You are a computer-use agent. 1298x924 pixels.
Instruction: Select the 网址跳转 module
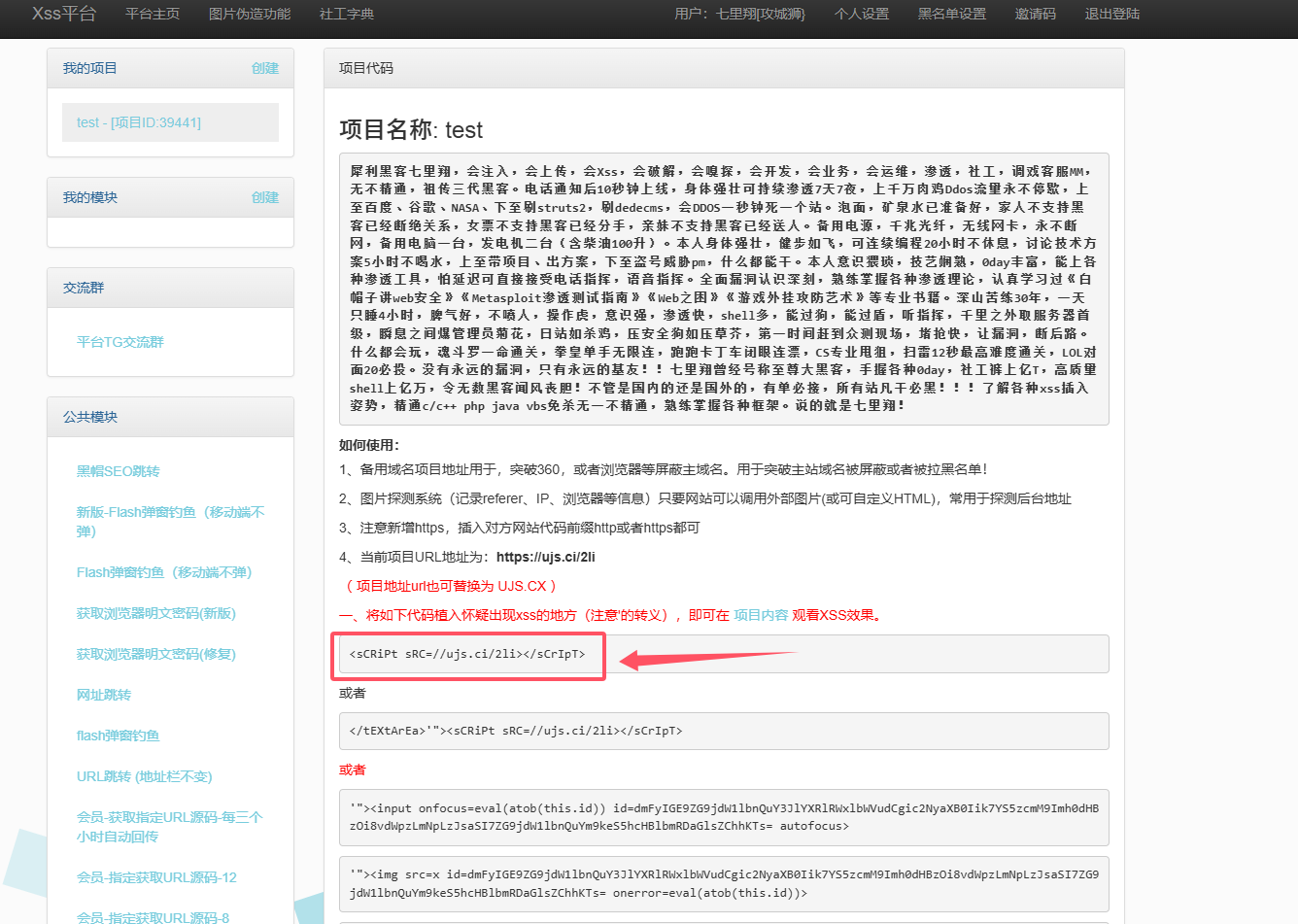click(x=104, y=695)
